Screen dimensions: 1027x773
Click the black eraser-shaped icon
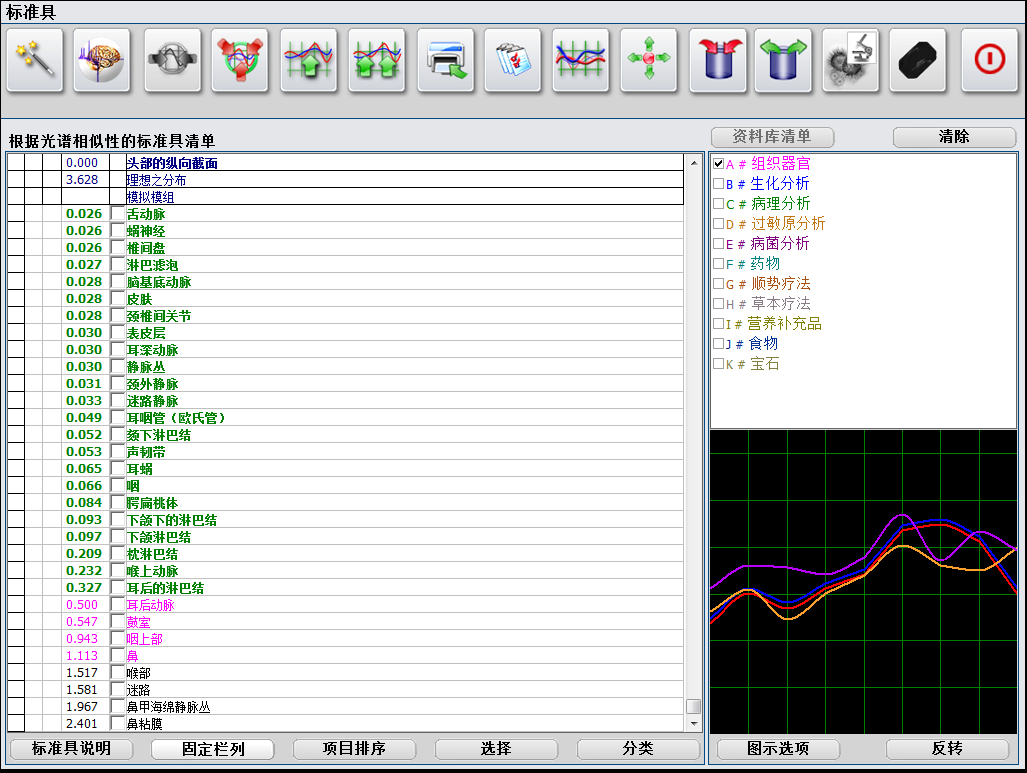pyautogui.click(x=917, y=60)
